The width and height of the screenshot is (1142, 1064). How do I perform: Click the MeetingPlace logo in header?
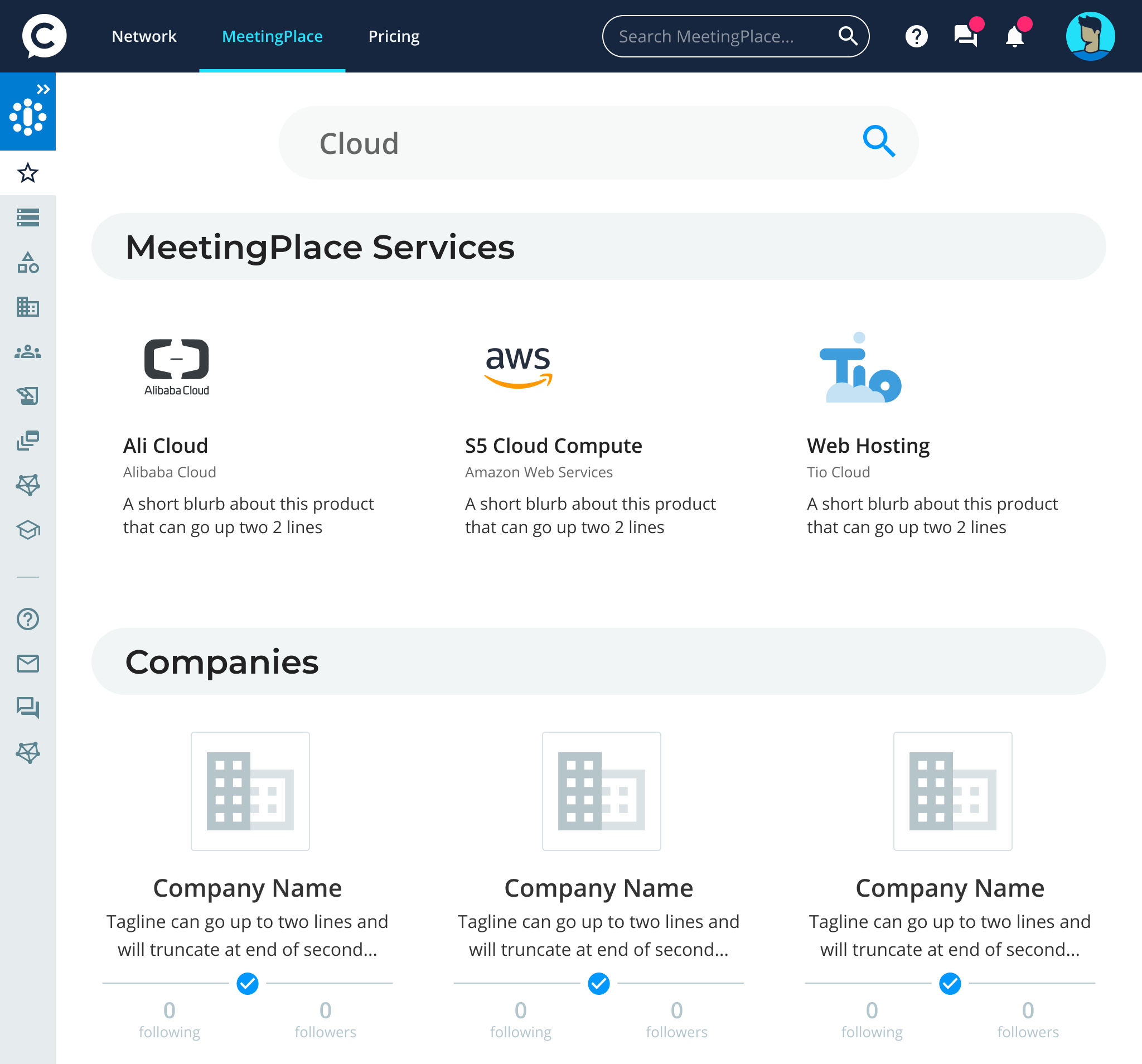(44, 36)
